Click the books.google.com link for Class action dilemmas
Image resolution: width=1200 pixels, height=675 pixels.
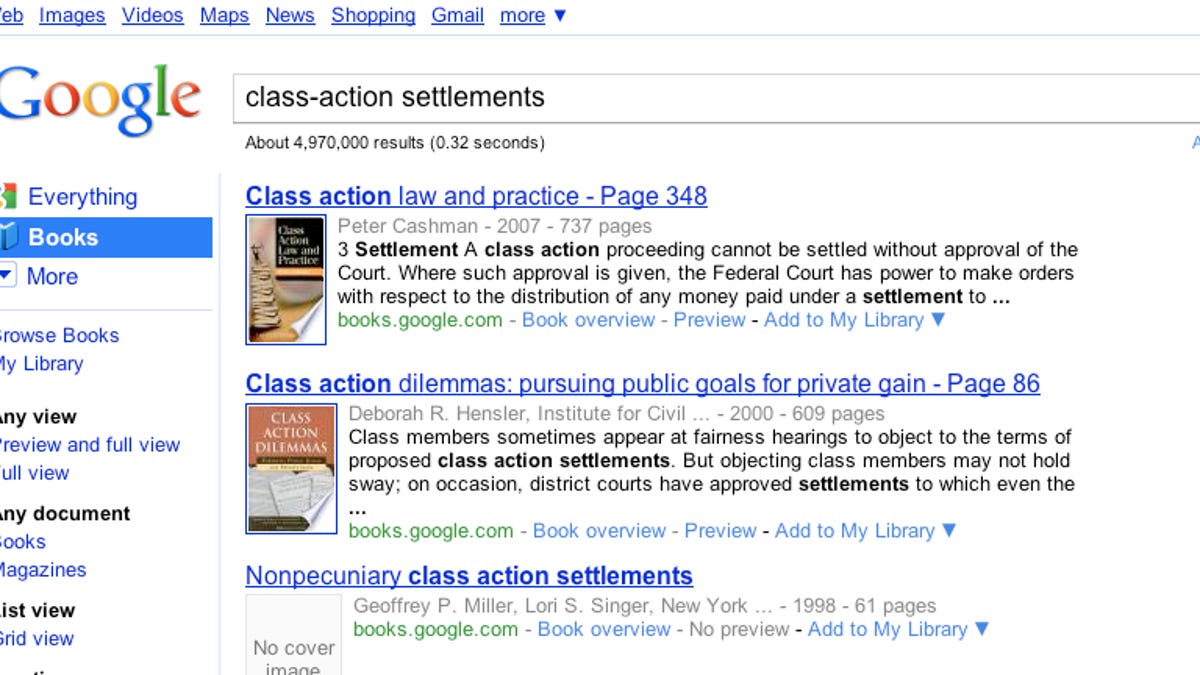(430, 531)
